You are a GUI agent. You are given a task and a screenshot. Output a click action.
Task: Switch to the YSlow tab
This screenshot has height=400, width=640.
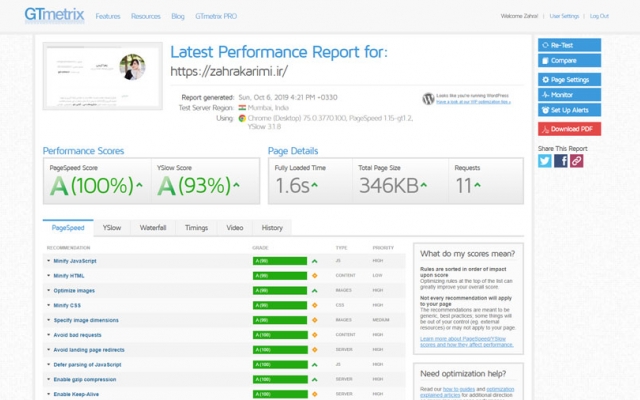pos(112,228)
